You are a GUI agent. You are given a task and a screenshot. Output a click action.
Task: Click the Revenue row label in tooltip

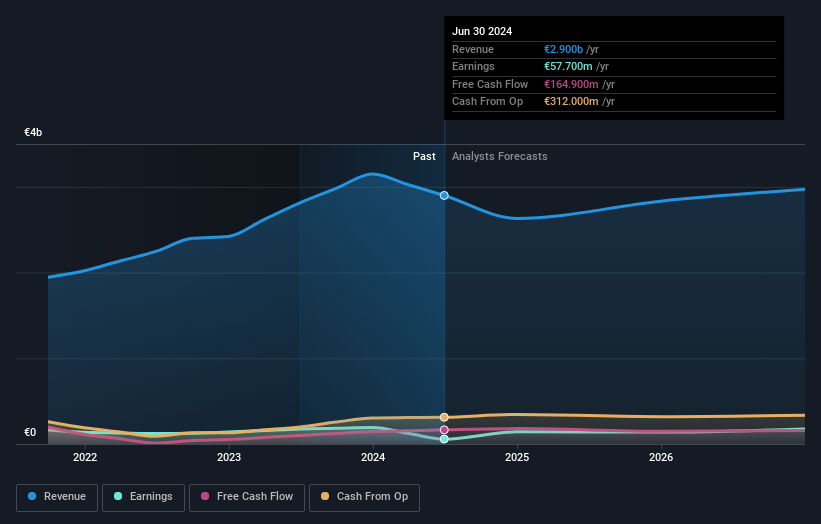[473, 49]
